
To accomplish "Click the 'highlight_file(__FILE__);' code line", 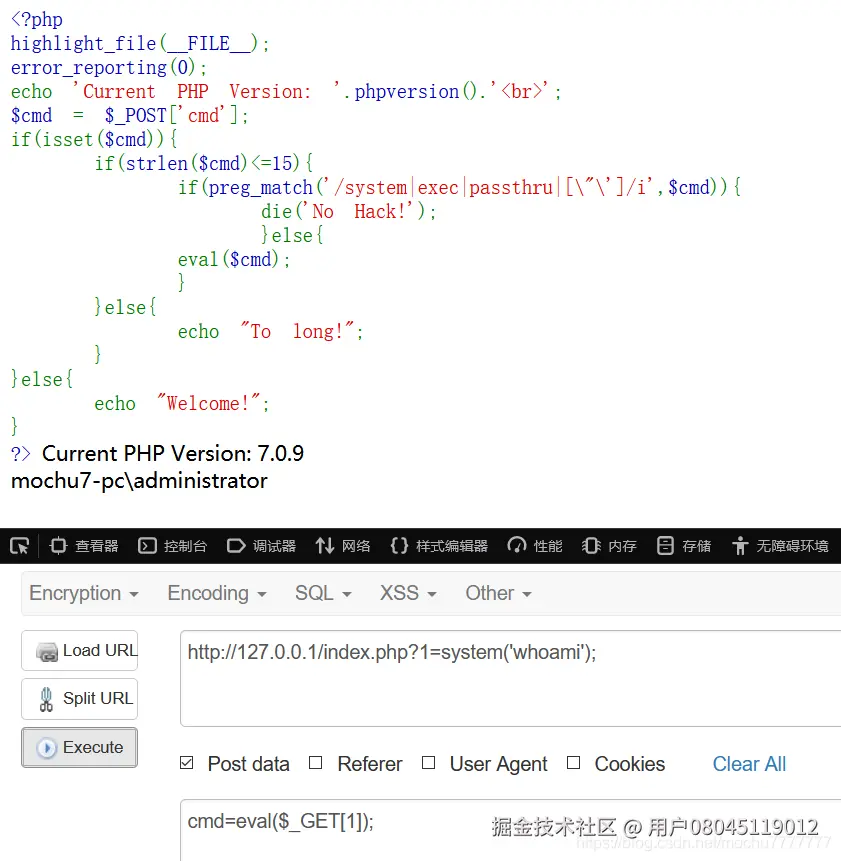I will pyautogui.click(x=140, y=43).
